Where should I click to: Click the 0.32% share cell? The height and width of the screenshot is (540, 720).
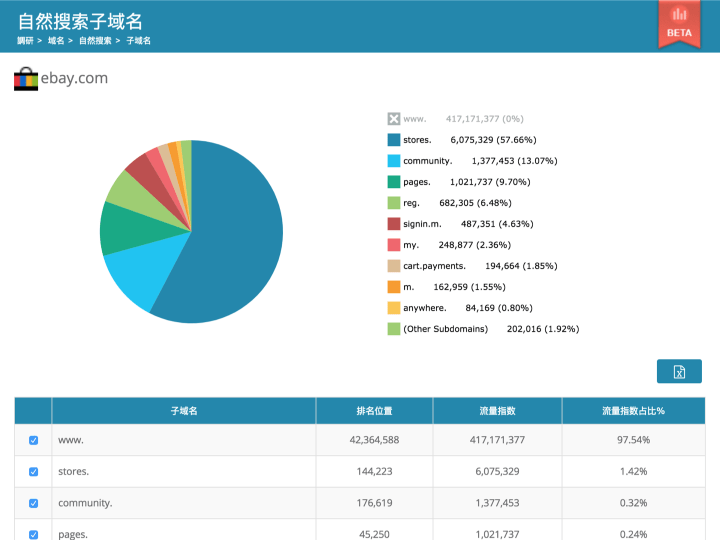[x=634, y=503]
